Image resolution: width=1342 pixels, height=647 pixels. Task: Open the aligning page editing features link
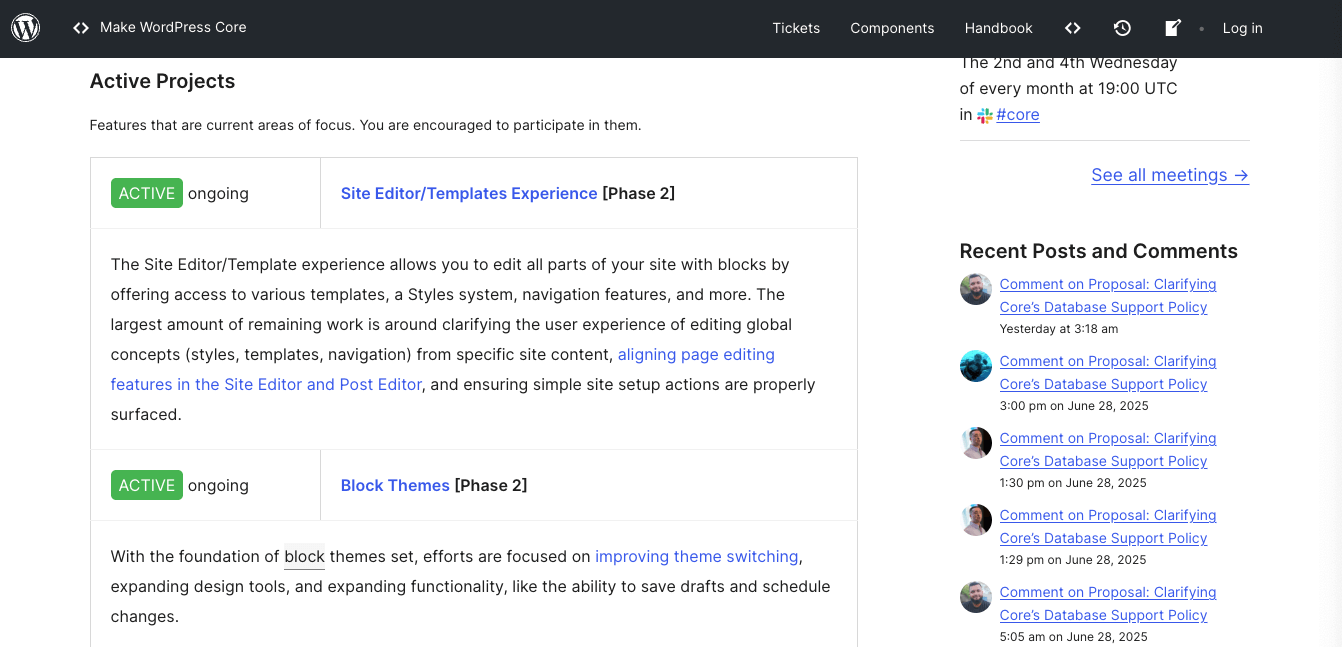coord(696,354)
